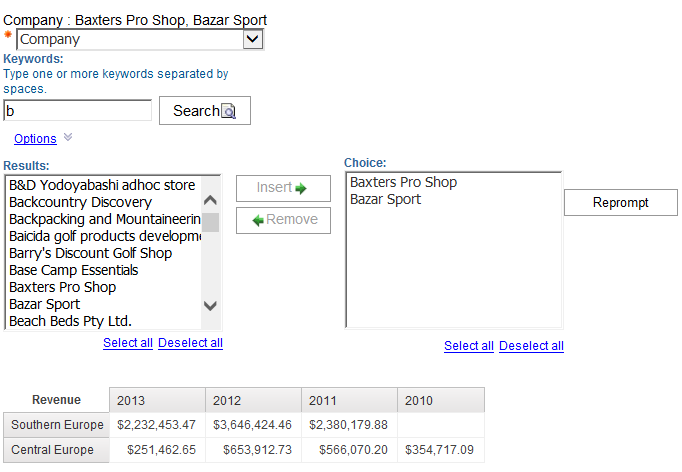Click Deselect all under Results
This screenshot has width=682, height=472.
191,343
